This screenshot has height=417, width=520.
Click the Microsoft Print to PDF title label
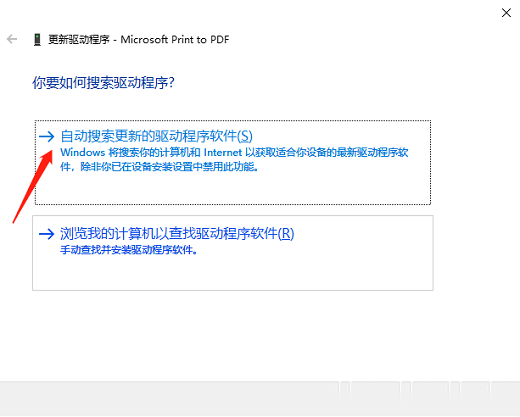[x=175, y=40]
